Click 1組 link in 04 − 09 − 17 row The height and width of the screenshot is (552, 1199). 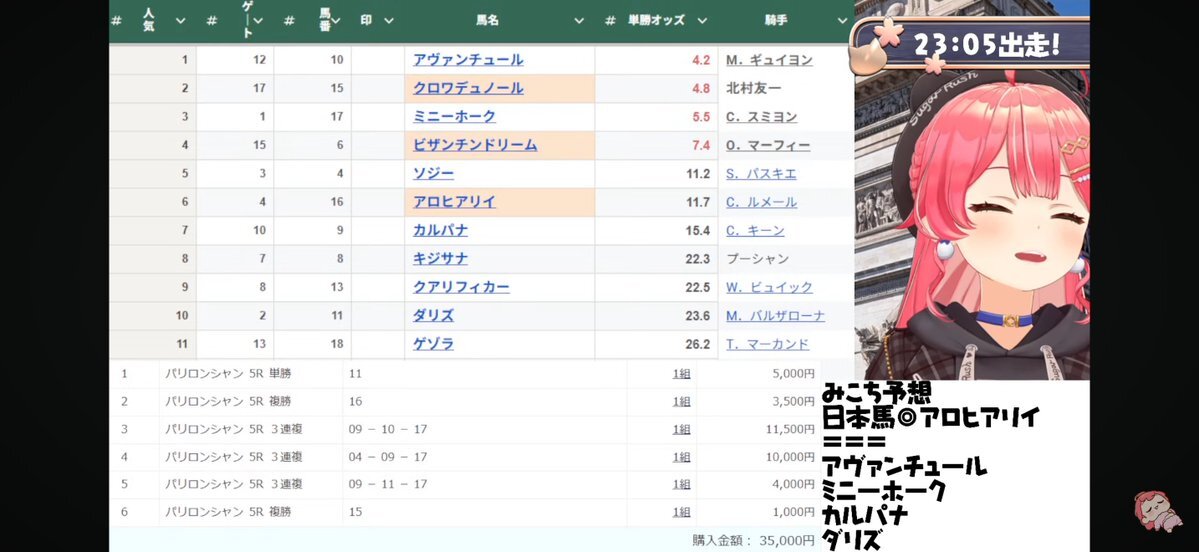tap(681, 456)
